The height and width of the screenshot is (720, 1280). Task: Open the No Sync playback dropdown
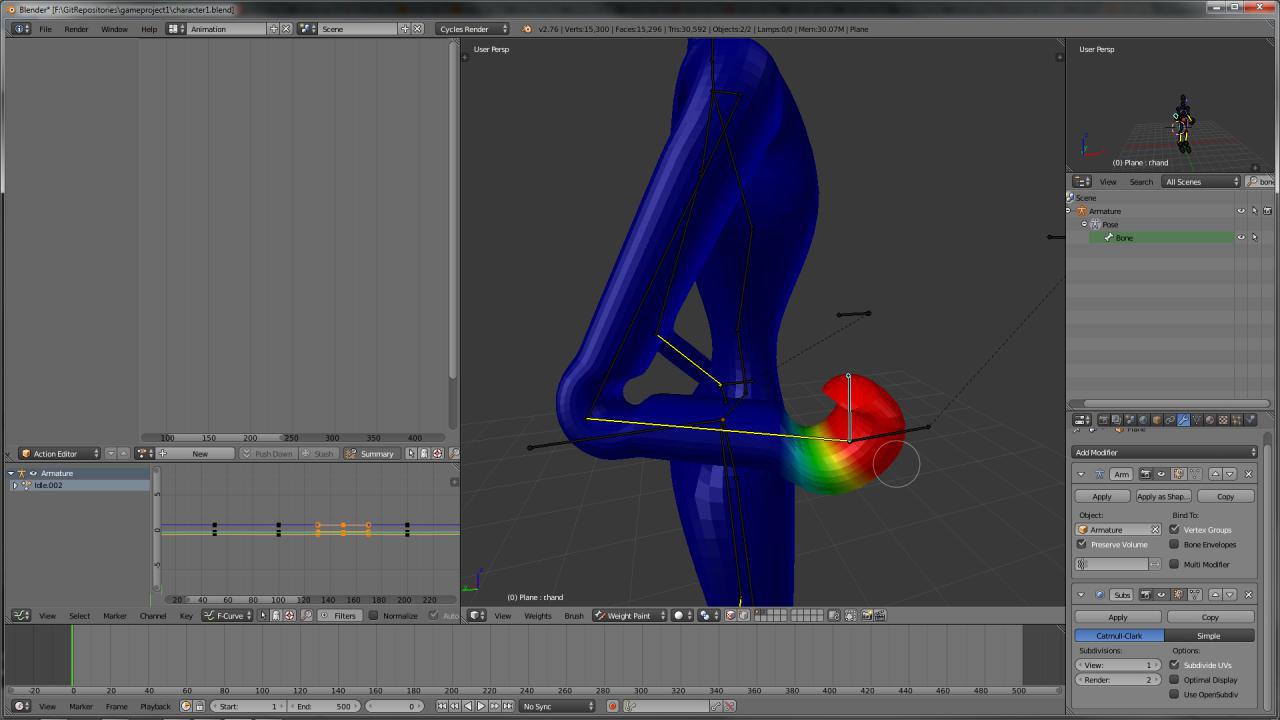[558, 707]
